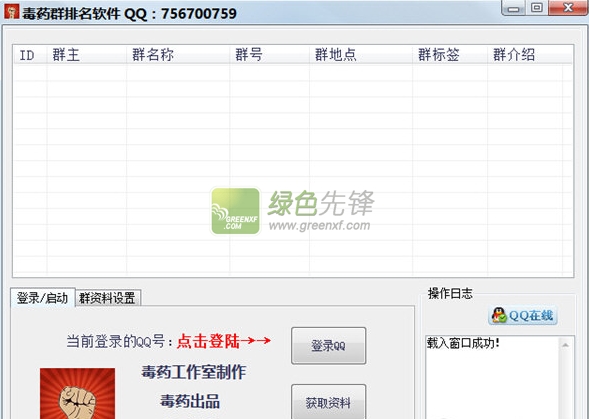589x419 pixels.
Task: Click the red fist logo image
Action: click(x=77, y=393)
